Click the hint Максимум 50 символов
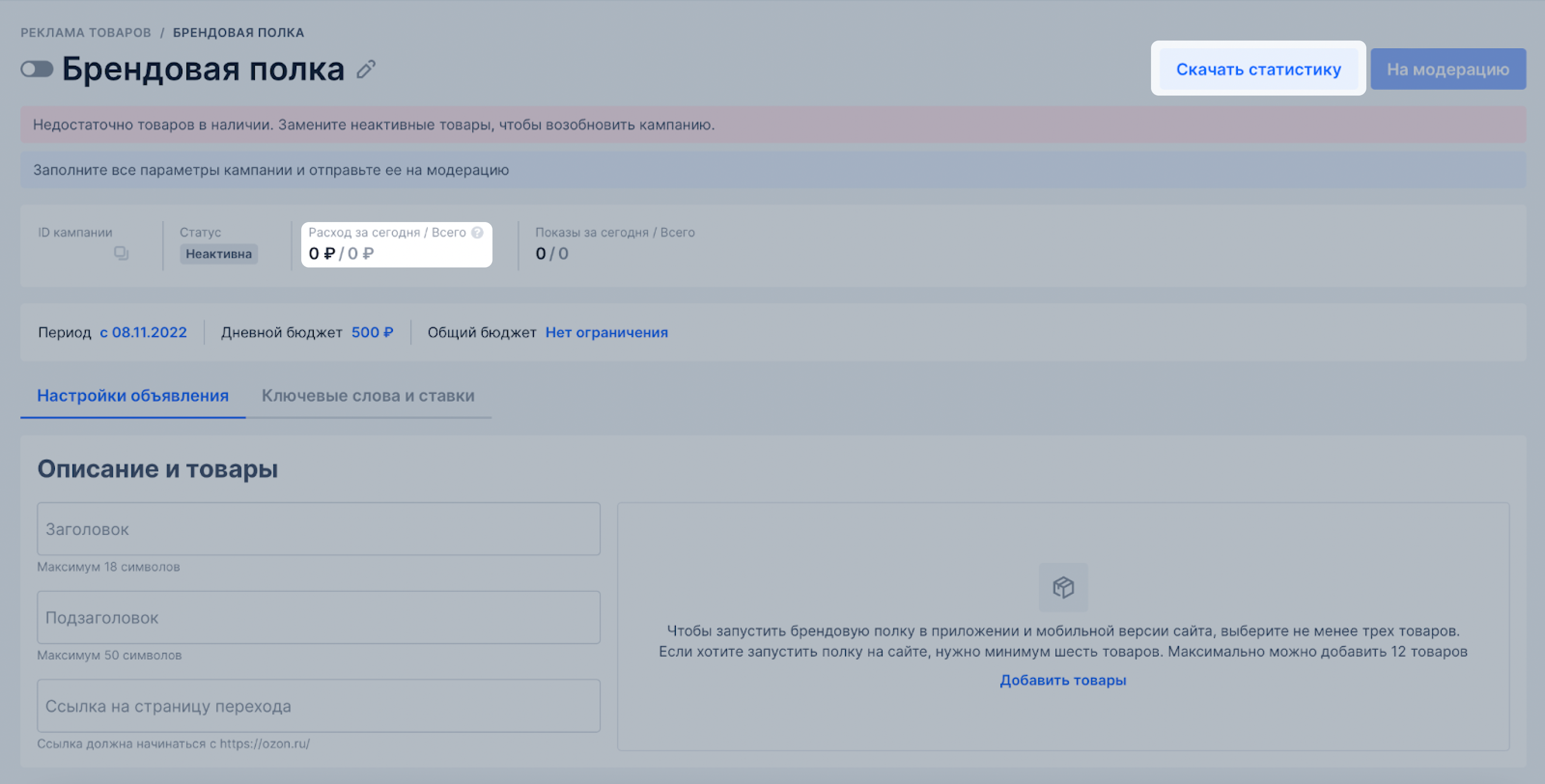1545x784 pixels. point(109,655)
